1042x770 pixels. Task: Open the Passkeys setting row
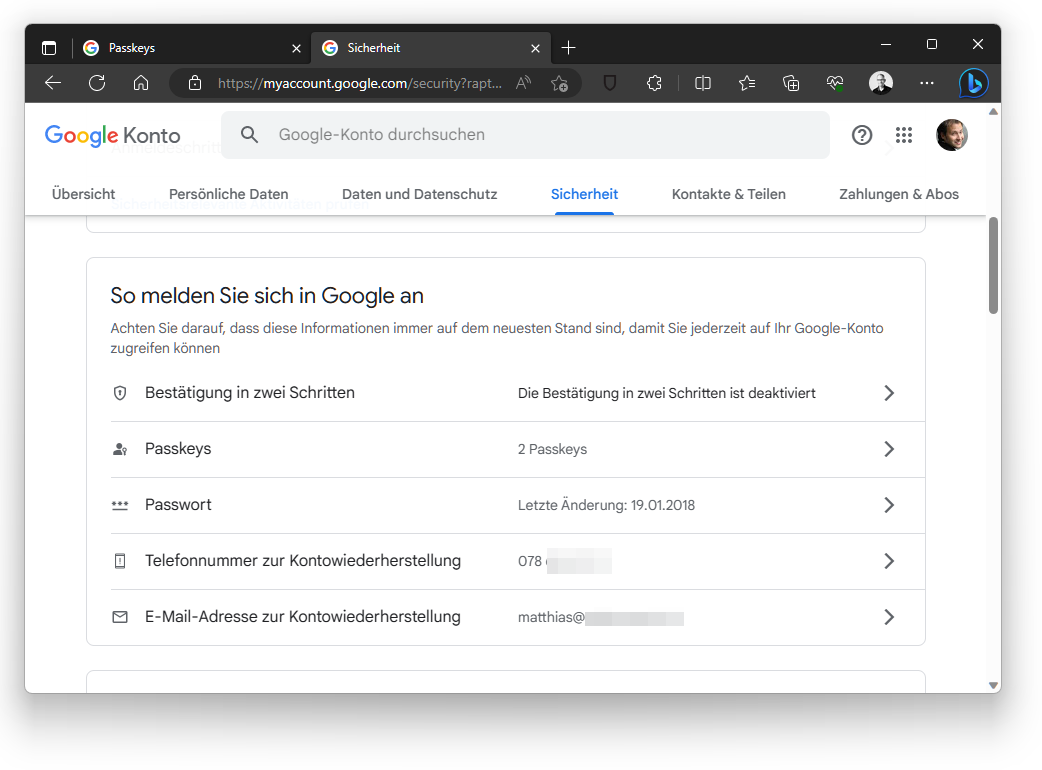518,449
